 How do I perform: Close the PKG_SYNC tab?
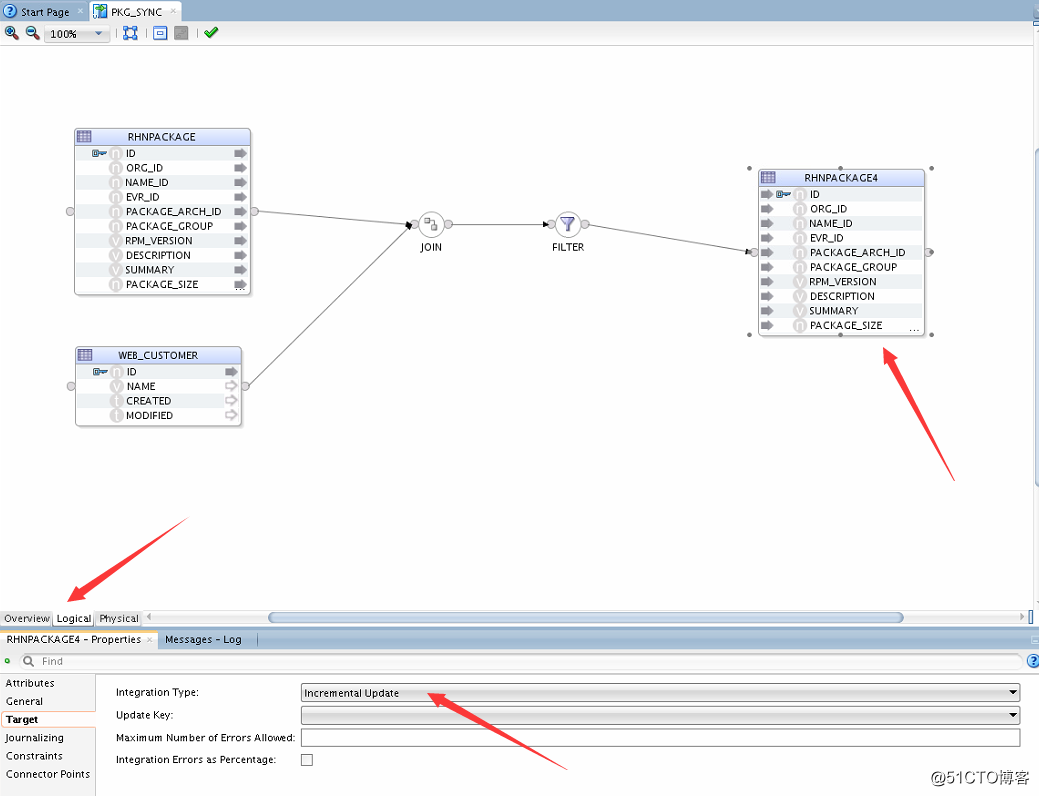click(173, 11)
